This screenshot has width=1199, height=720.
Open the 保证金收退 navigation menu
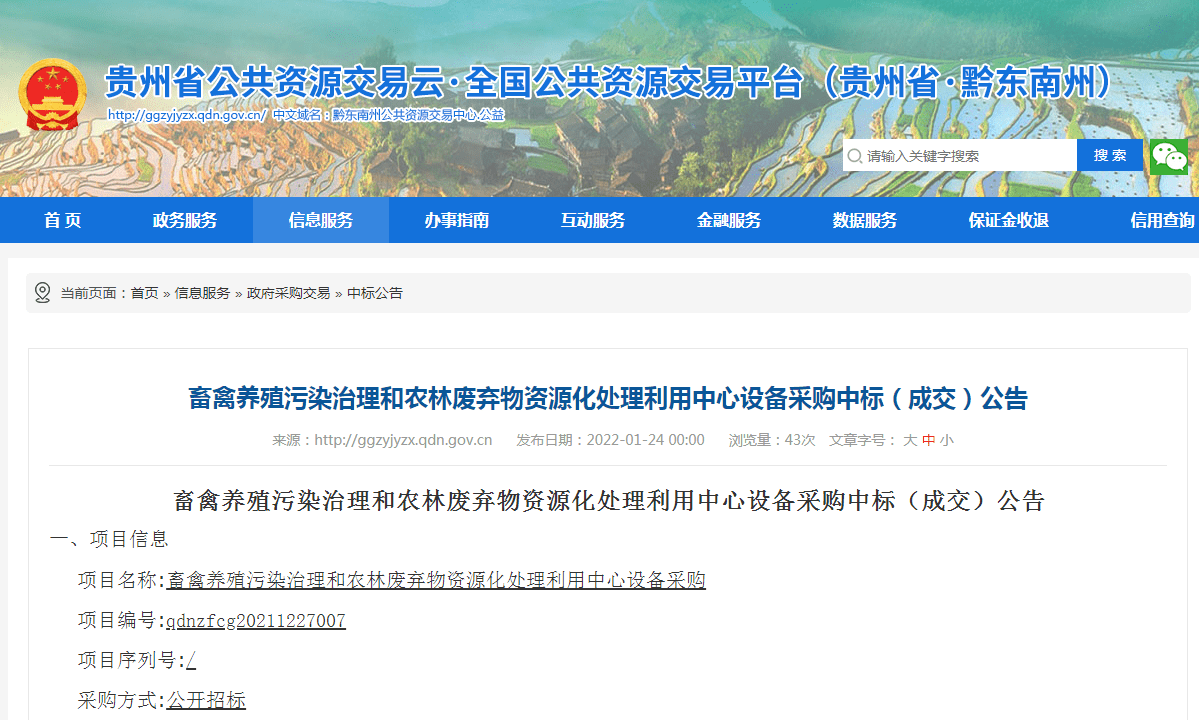(x=1009, y=220)
